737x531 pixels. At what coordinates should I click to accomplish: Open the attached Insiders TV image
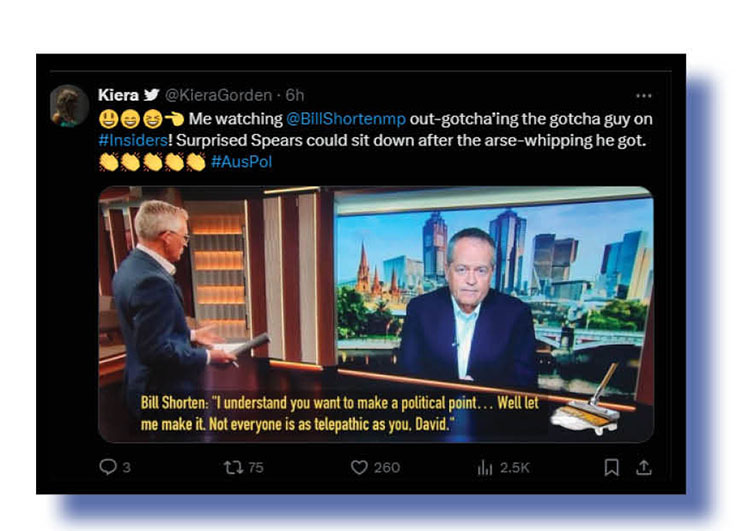pyautogui.click(x=376, y=314)
